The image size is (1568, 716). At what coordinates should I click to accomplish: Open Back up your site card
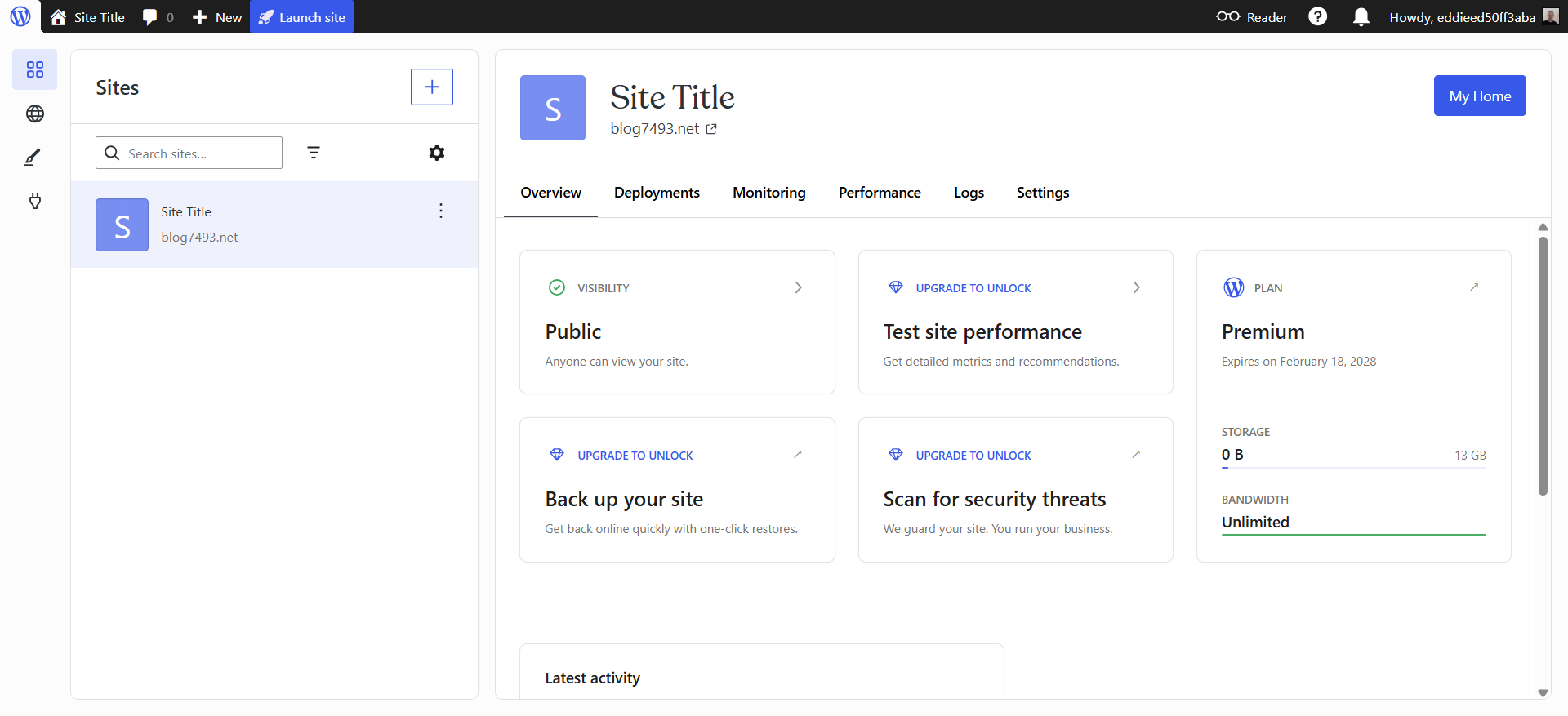tap(677, 489)
